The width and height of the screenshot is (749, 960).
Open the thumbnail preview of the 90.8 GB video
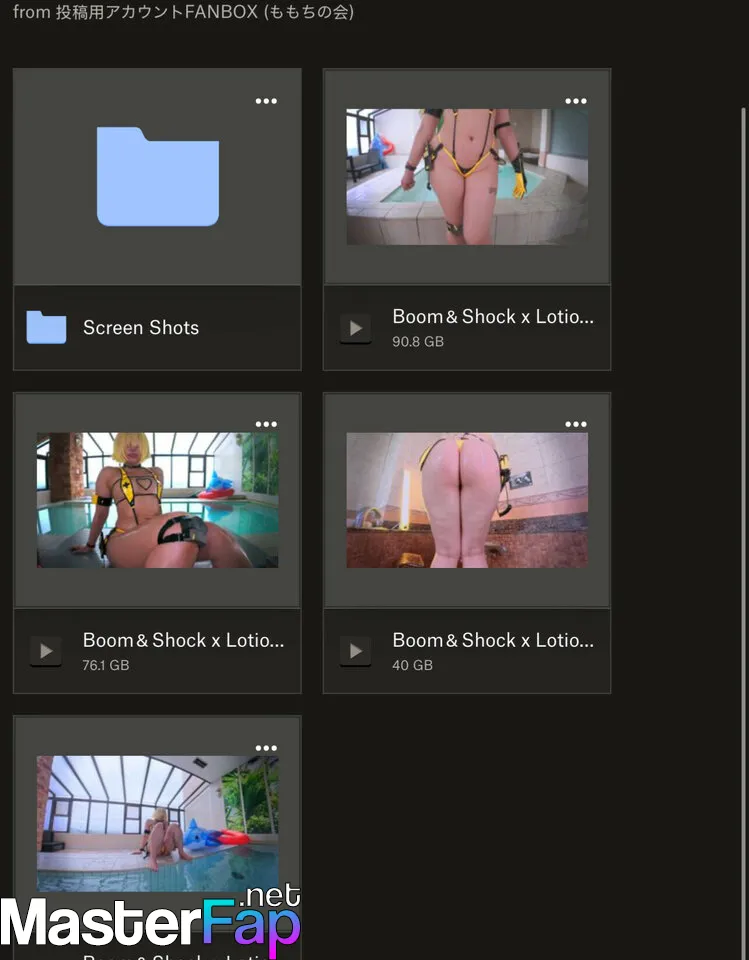click(467, 177)
